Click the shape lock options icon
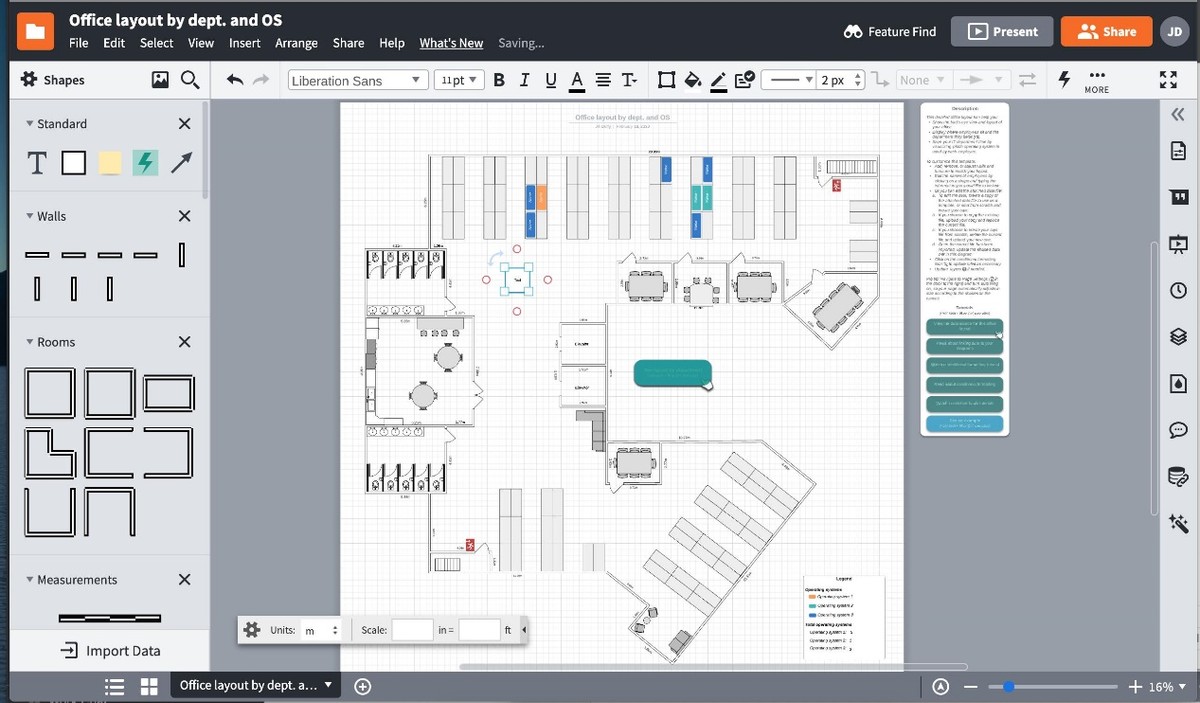Screen dimensions: 1200x703 (x=744, y=80)
